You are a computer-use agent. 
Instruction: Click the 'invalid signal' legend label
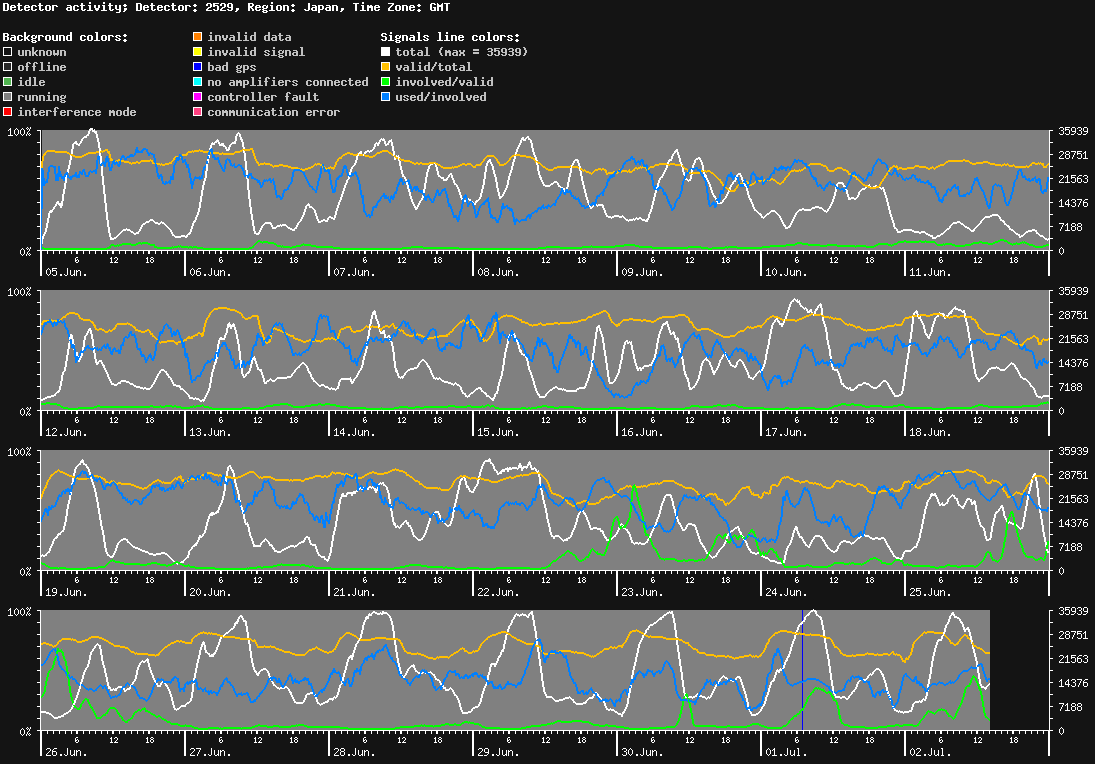click(256, 52)
